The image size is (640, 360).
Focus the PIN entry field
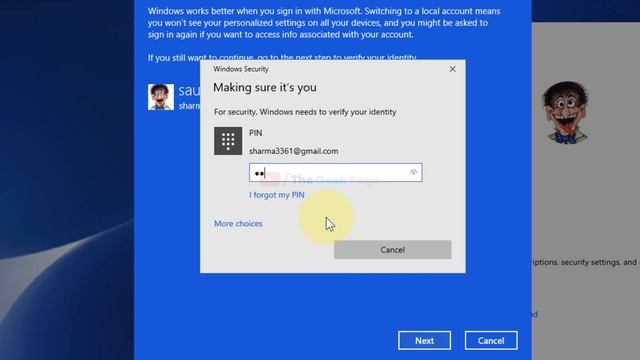tap(336, 173)
